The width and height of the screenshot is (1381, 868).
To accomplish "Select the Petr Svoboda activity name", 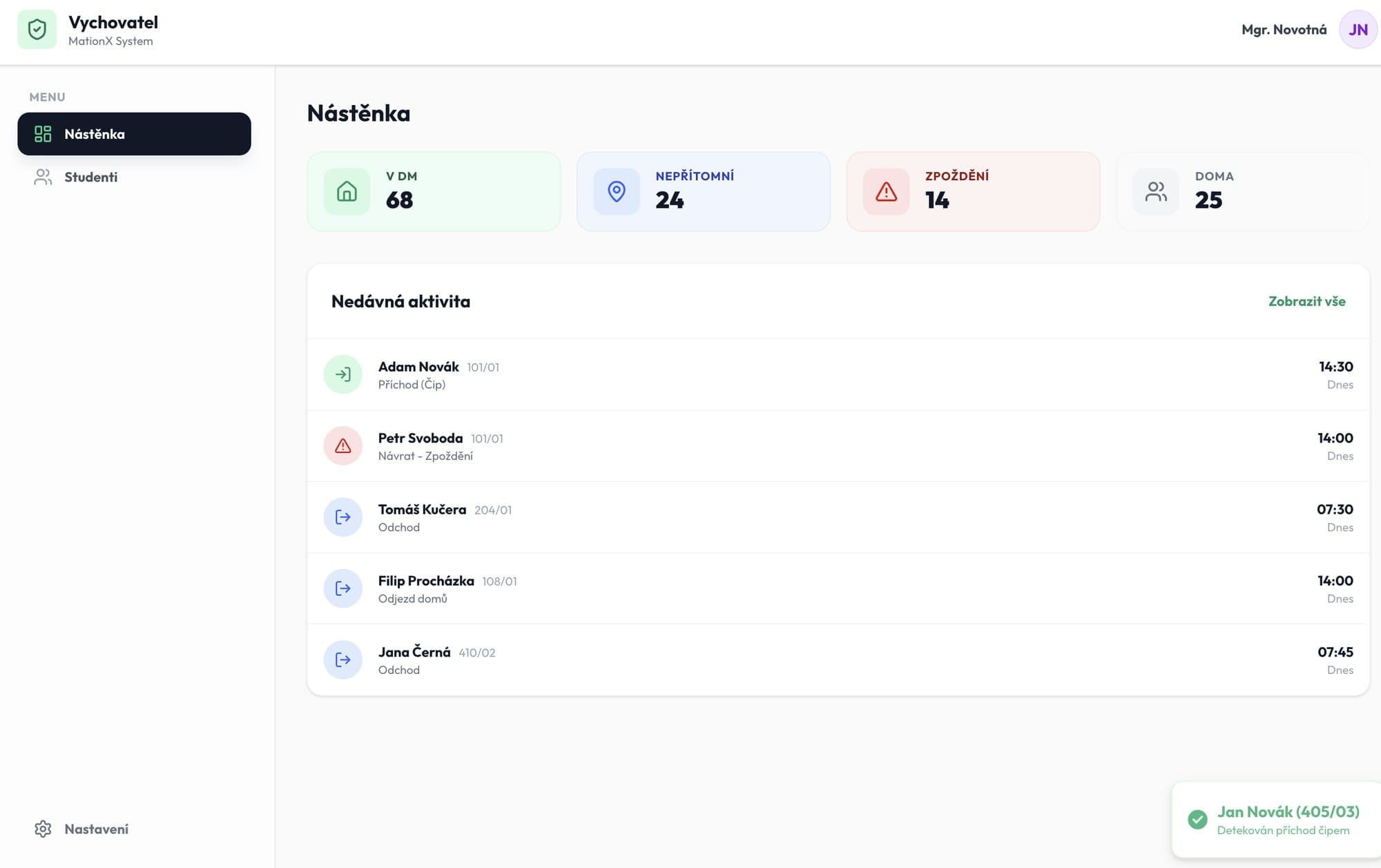I will [421, 438].
